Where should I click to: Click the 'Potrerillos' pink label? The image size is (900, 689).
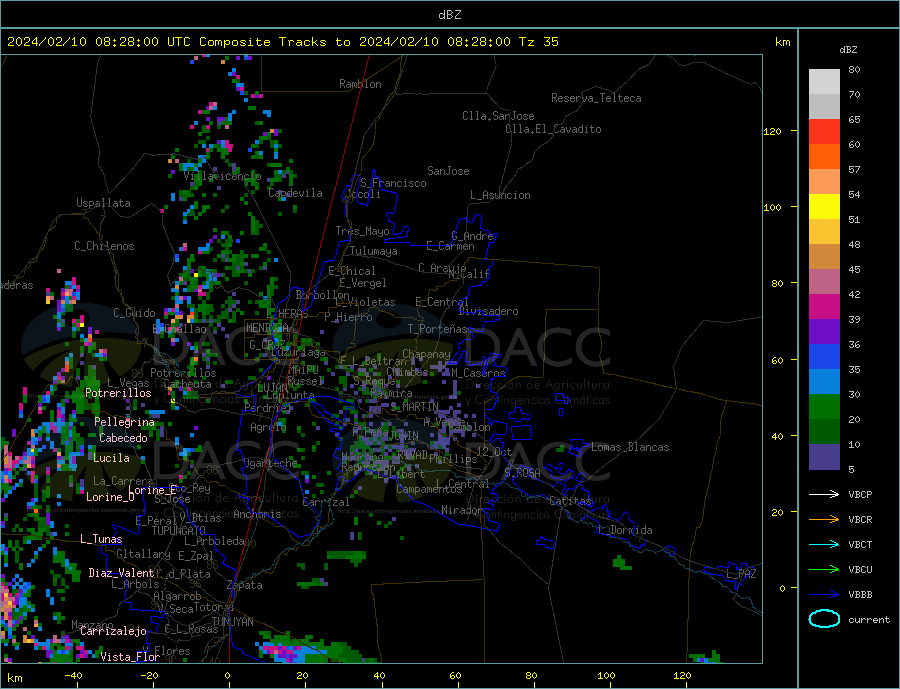[118, 393]
